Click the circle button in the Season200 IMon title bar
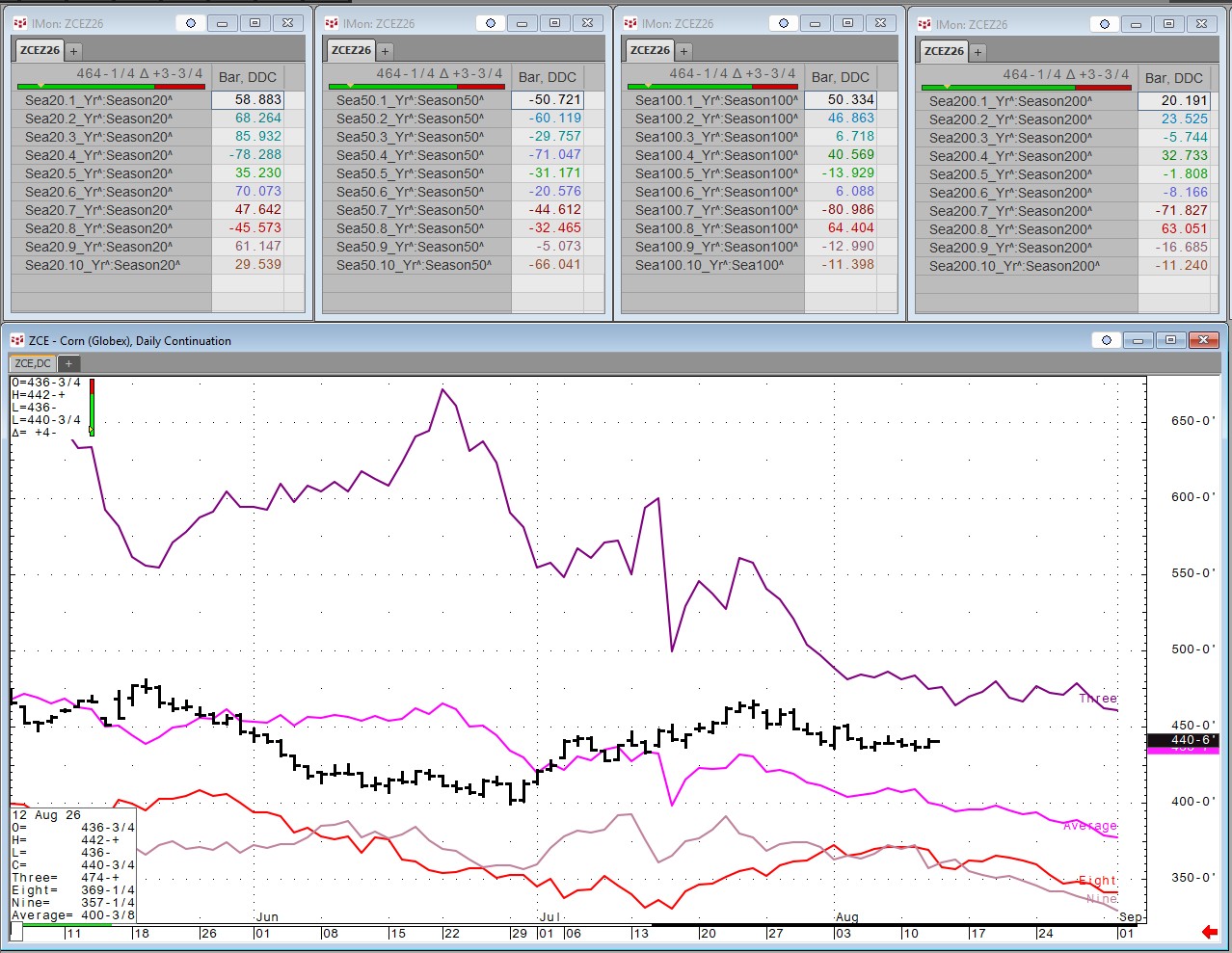The height and width of the screenshot is (953, 1232). coord(1105,24)
